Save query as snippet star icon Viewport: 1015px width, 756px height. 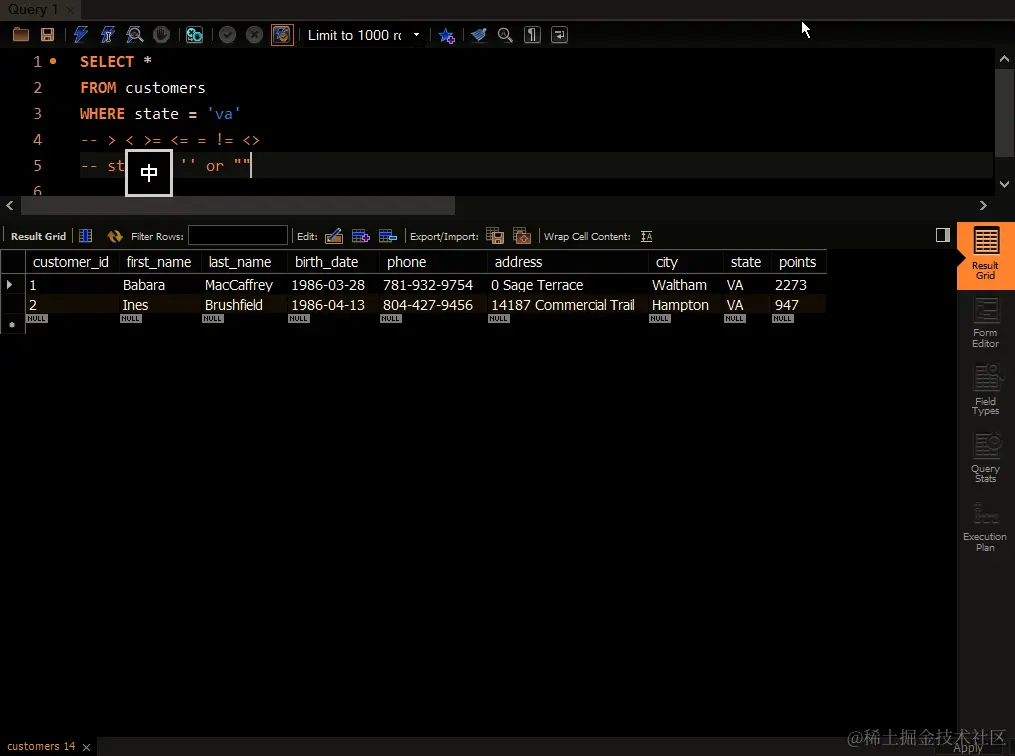click(447, 35)
